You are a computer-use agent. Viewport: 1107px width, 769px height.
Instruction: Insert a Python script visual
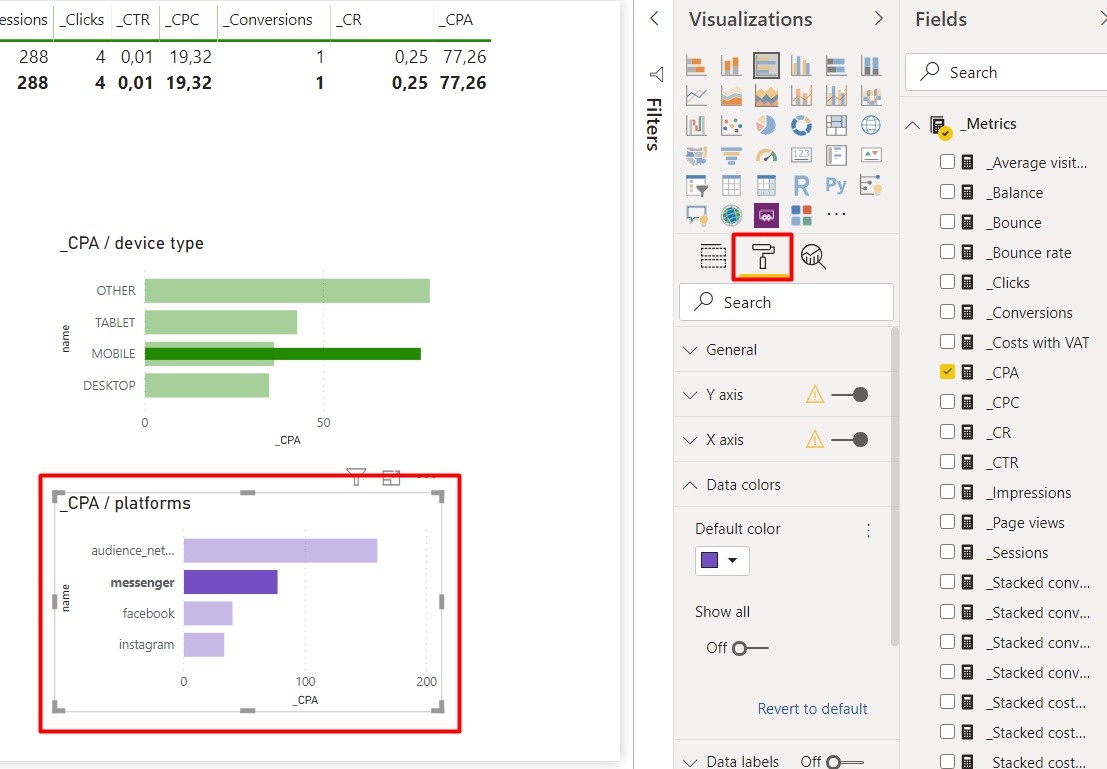[836, 184]
